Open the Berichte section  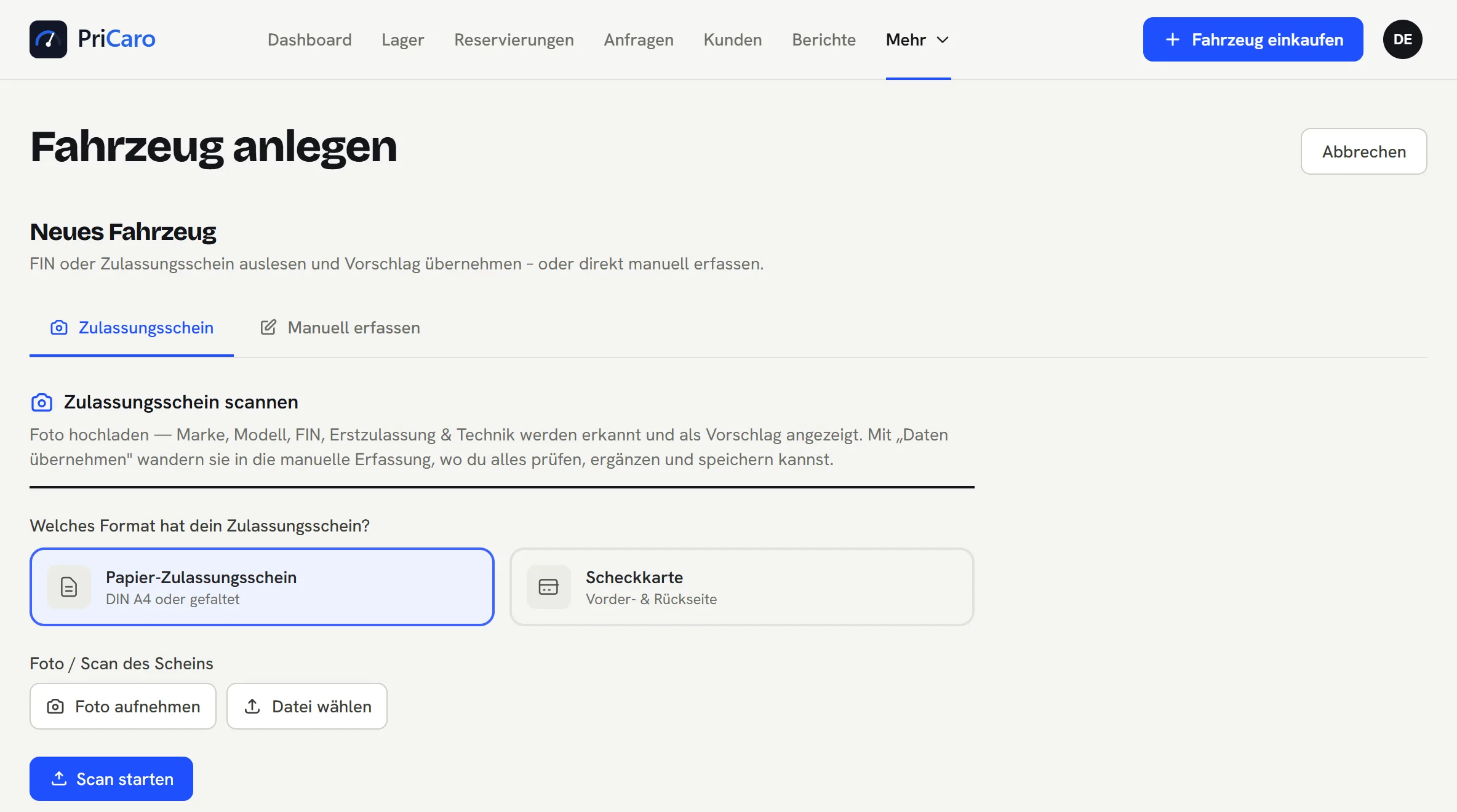pyautogui.click(x=824, y=39)
